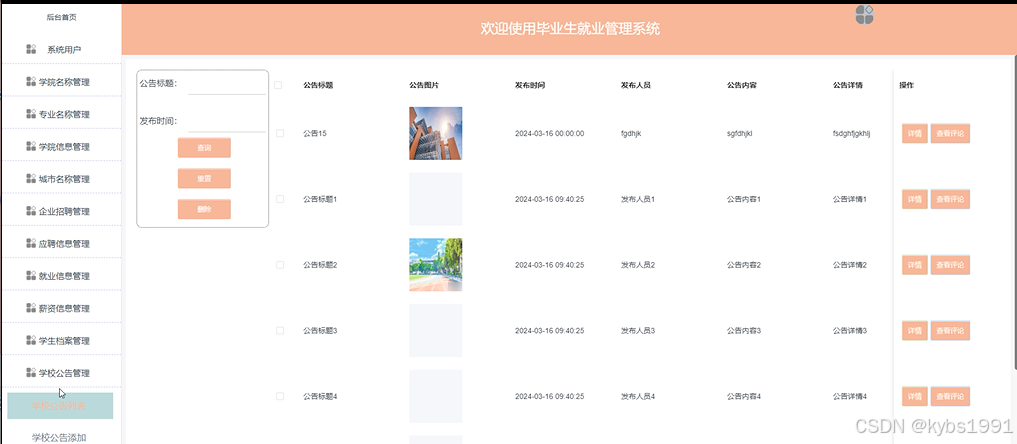Click the 学院信息管理 menu icon
Image resolution: width=1017 pixels, height=444 pixels.
point(30,146)
